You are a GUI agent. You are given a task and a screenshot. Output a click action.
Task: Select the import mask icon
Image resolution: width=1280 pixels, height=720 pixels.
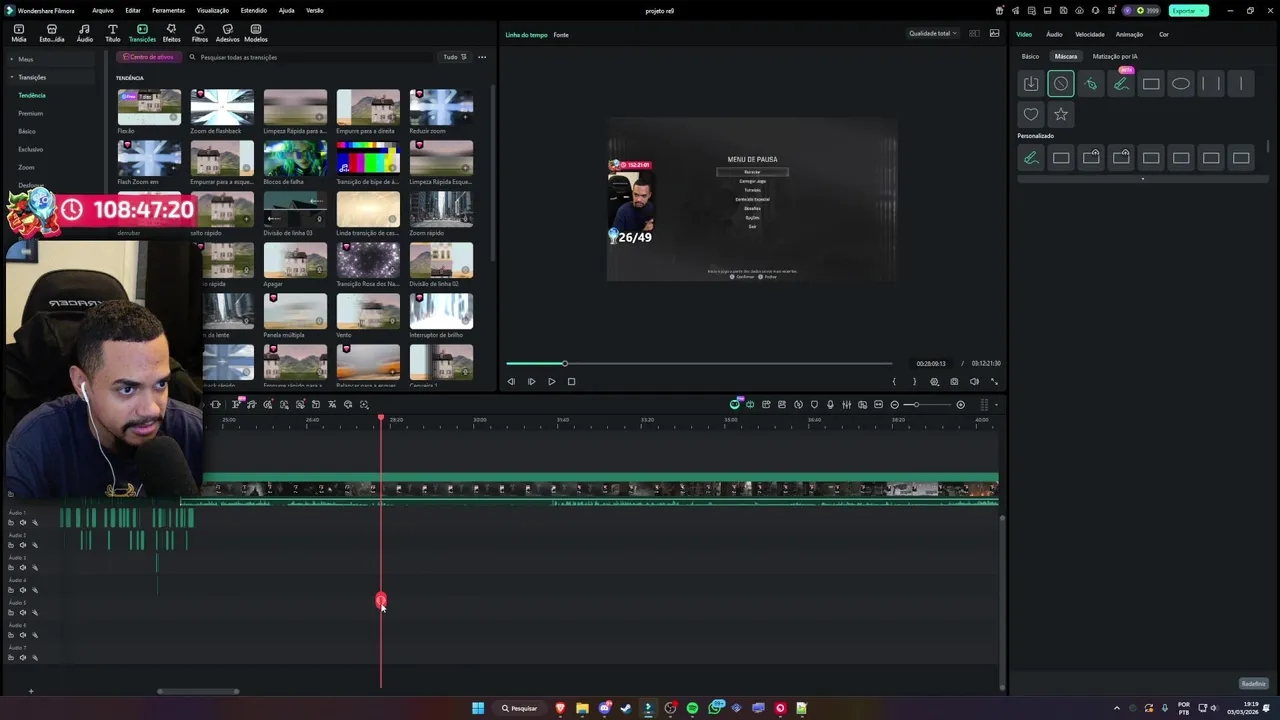click(1031, 84)
